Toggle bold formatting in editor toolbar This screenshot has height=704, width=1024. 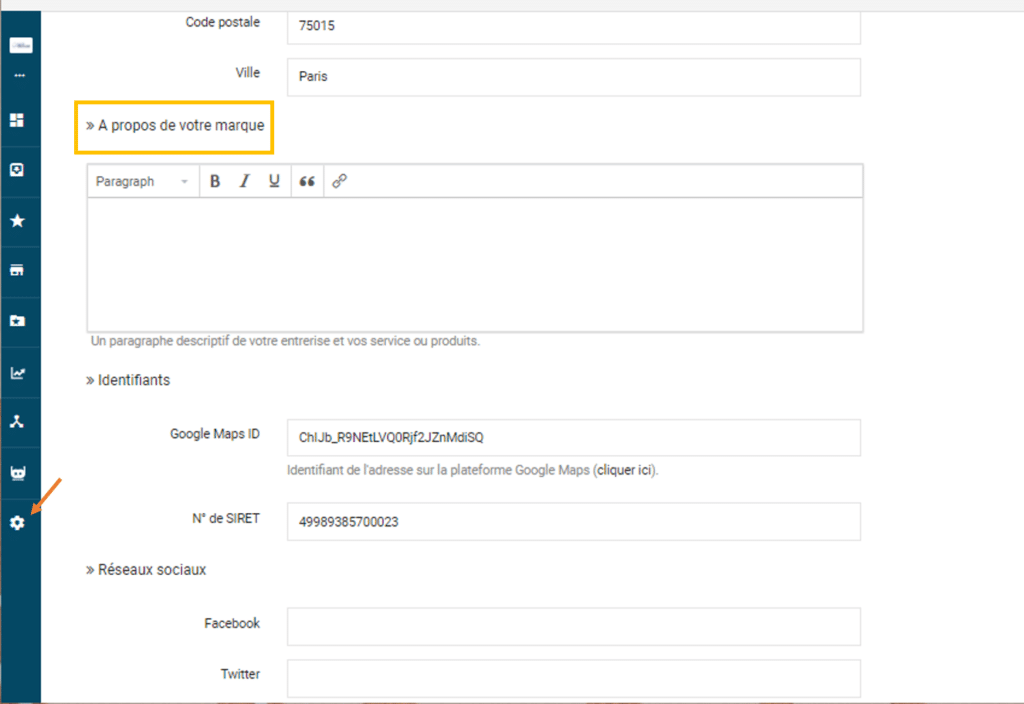coord(214,181)
